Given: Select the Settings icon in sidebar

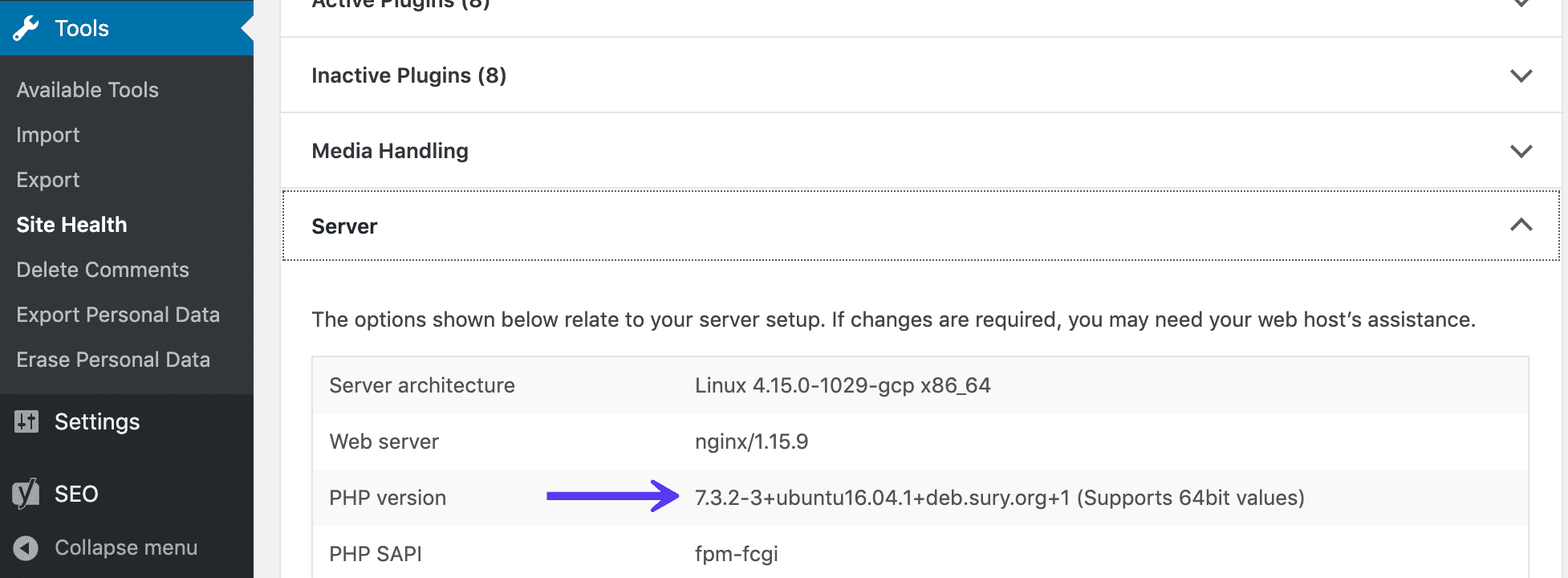Looking at the screenshot, I should (26, 421).
